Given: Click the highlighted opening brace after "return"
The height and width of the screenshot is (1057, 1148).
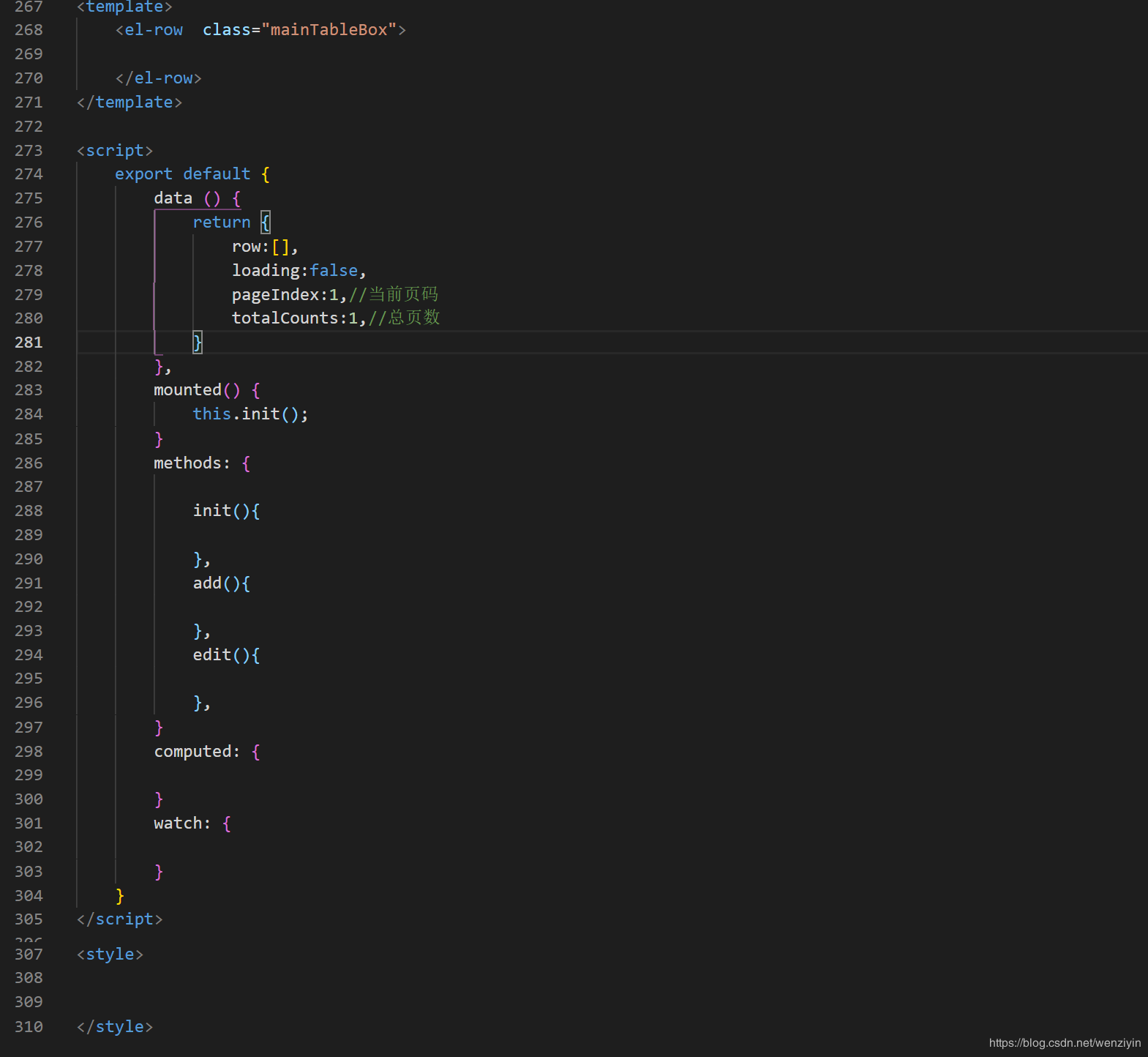Looking at the screenshot, I should [266, 223].
